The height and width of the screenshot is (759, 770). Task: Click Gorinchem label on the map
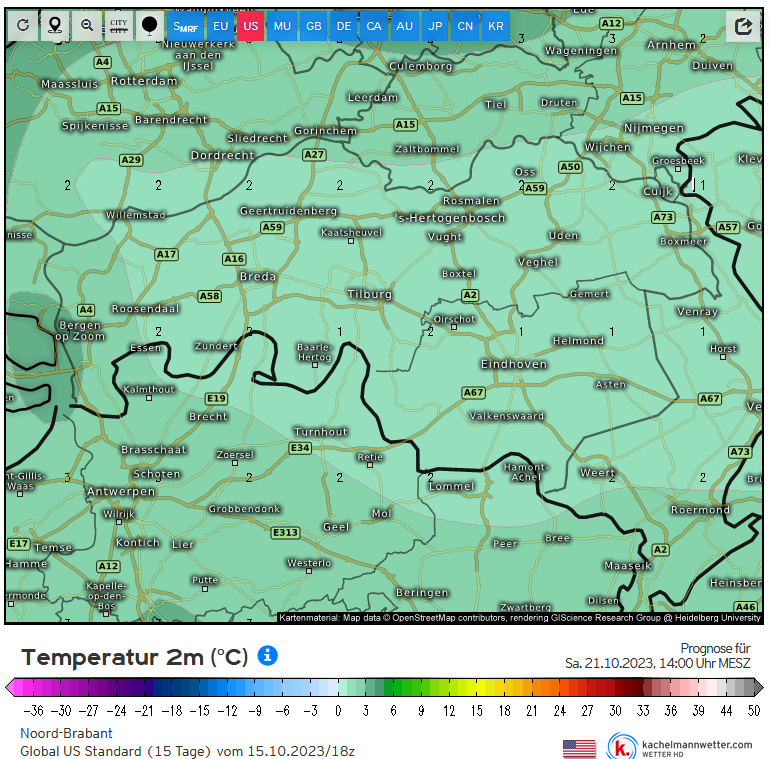click(325, 131)
